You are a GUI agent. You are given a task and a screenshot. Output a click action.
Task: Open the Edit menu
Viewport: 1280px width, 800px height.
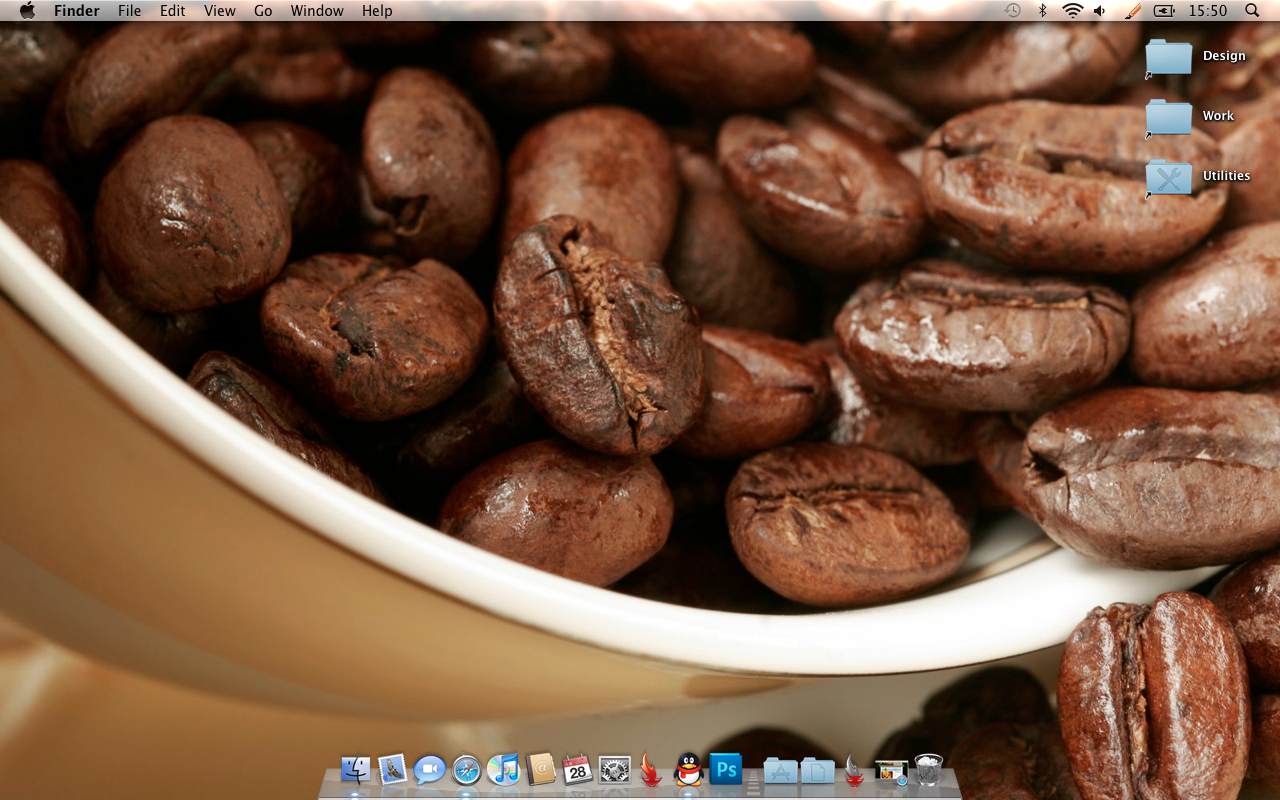[173, 11]
